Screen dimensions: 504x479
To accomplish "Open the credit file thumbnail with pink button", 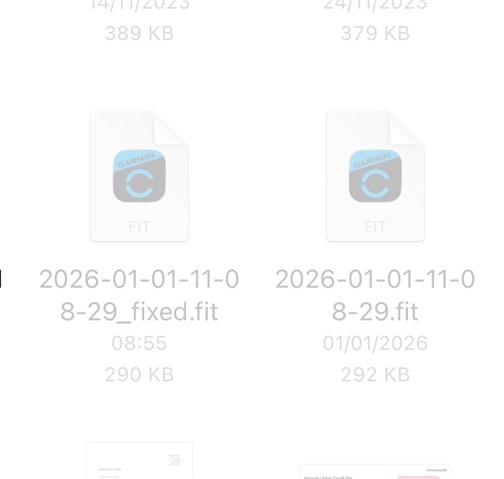I will tap(375, 471).
